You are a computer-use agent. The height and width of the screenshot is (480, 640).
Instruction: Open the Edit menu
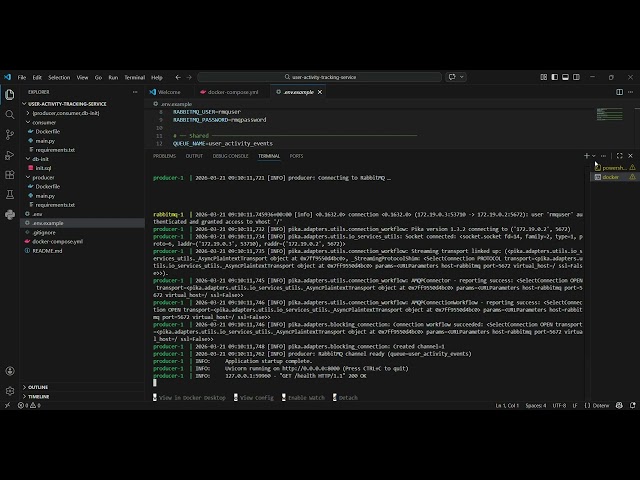(x=37, y=78)
